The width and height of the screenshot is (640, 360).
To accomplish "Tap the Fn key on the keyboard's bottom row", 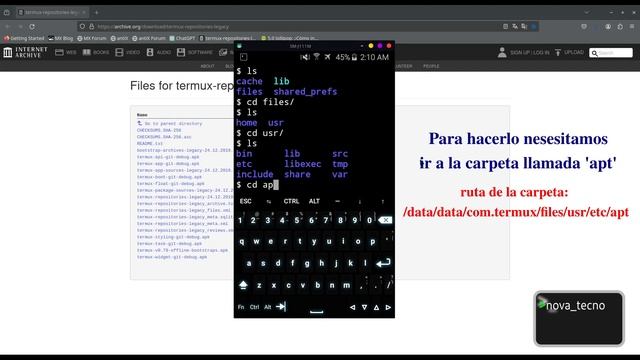I will (x=241, y=307).
